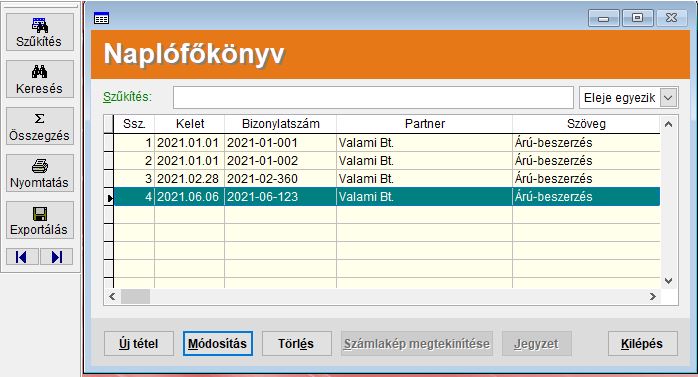Click the Bizonylatszám column header
The image size is (698, 377).
point(280,124)
